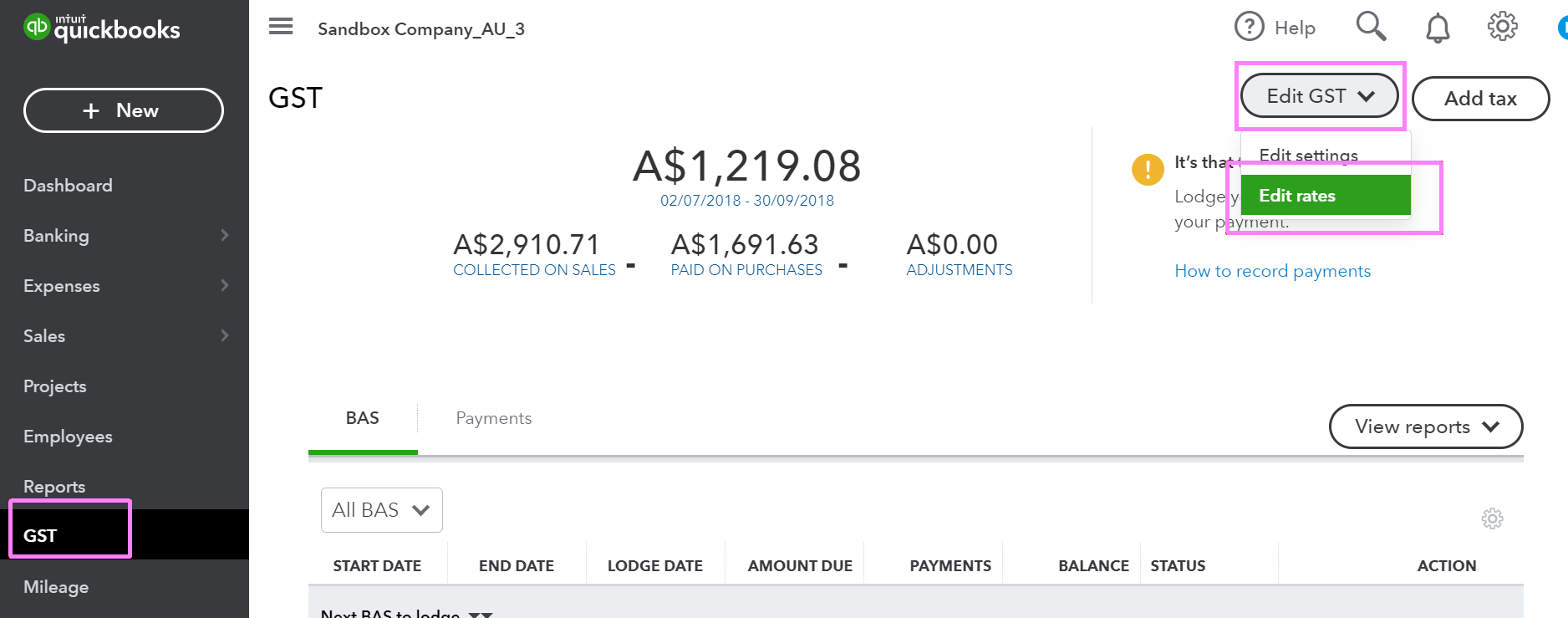Open the View reports dropdown

(x=1426, y=426)
